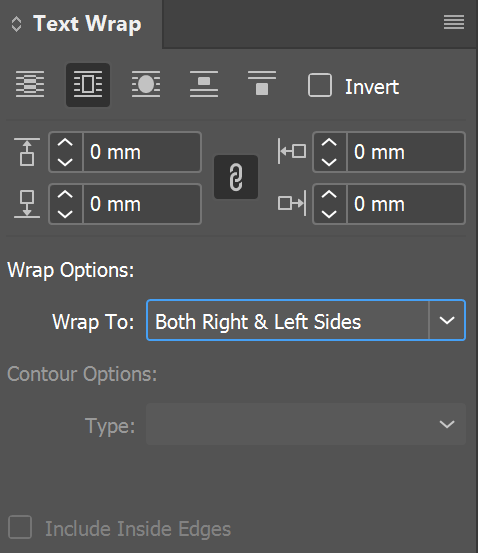Select the No text wrap icon
The width and height of the screenshot is (478, 553).
click(30, 84)
